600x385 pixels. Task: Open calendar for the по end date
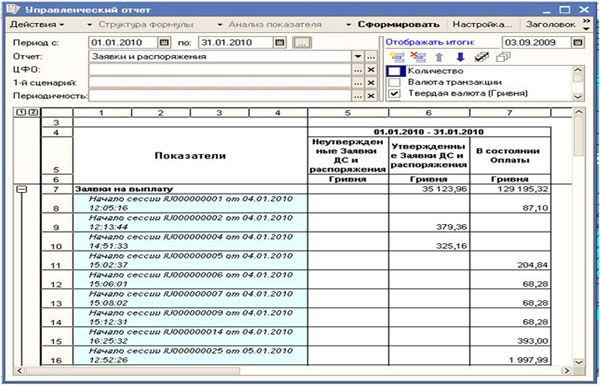coord(280,42)
